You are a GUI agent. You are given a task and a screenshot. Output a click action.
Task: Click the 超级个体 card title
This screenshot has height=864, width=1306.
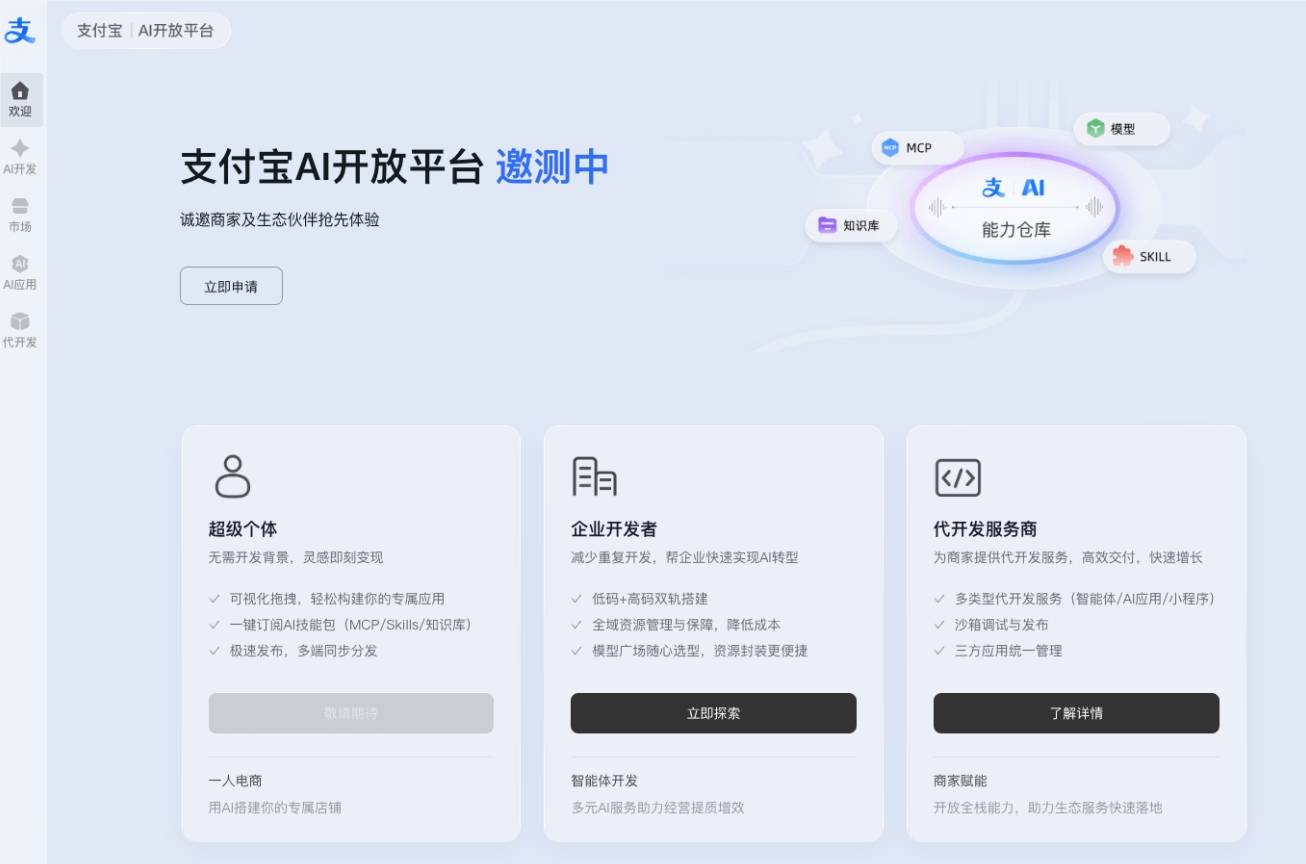[x=243, y=529]
